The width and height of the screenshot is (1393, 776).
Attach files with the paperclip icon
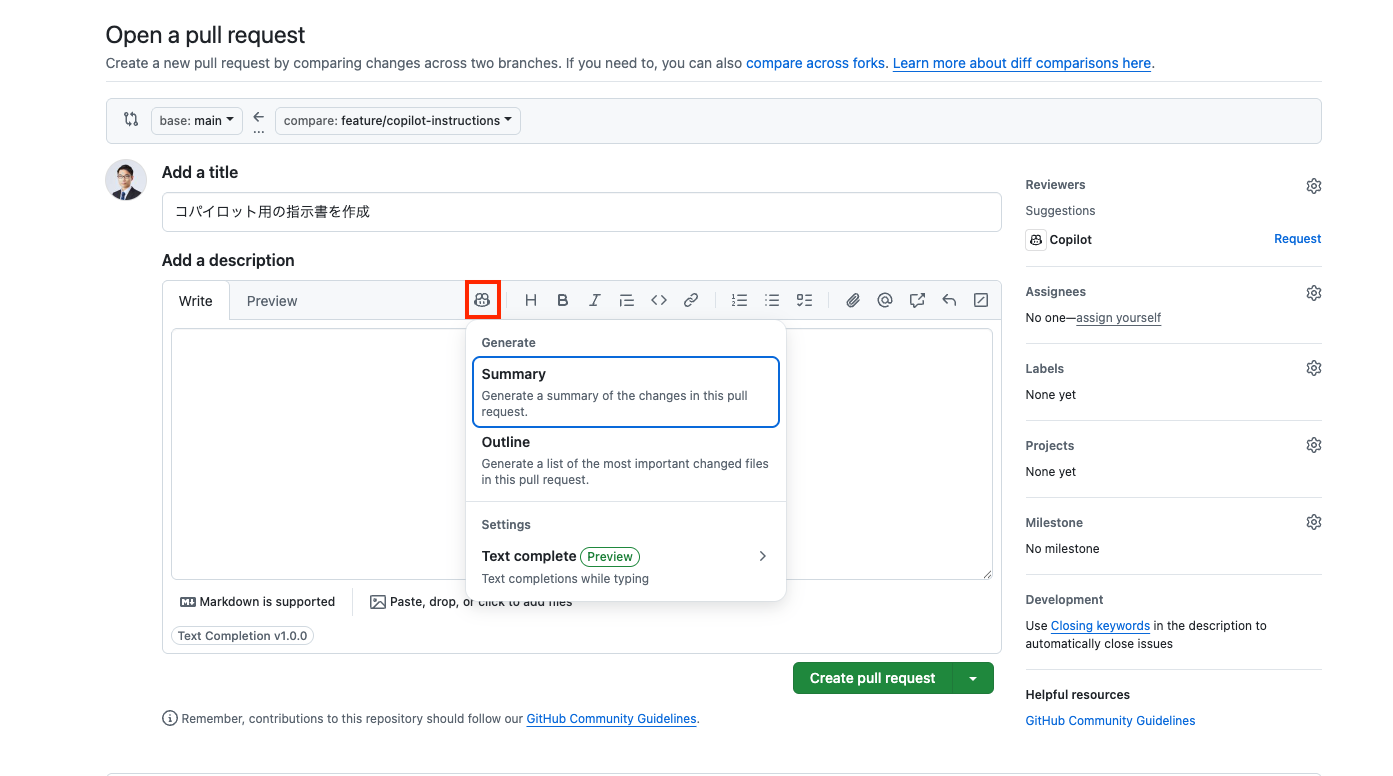pos(853,300)
